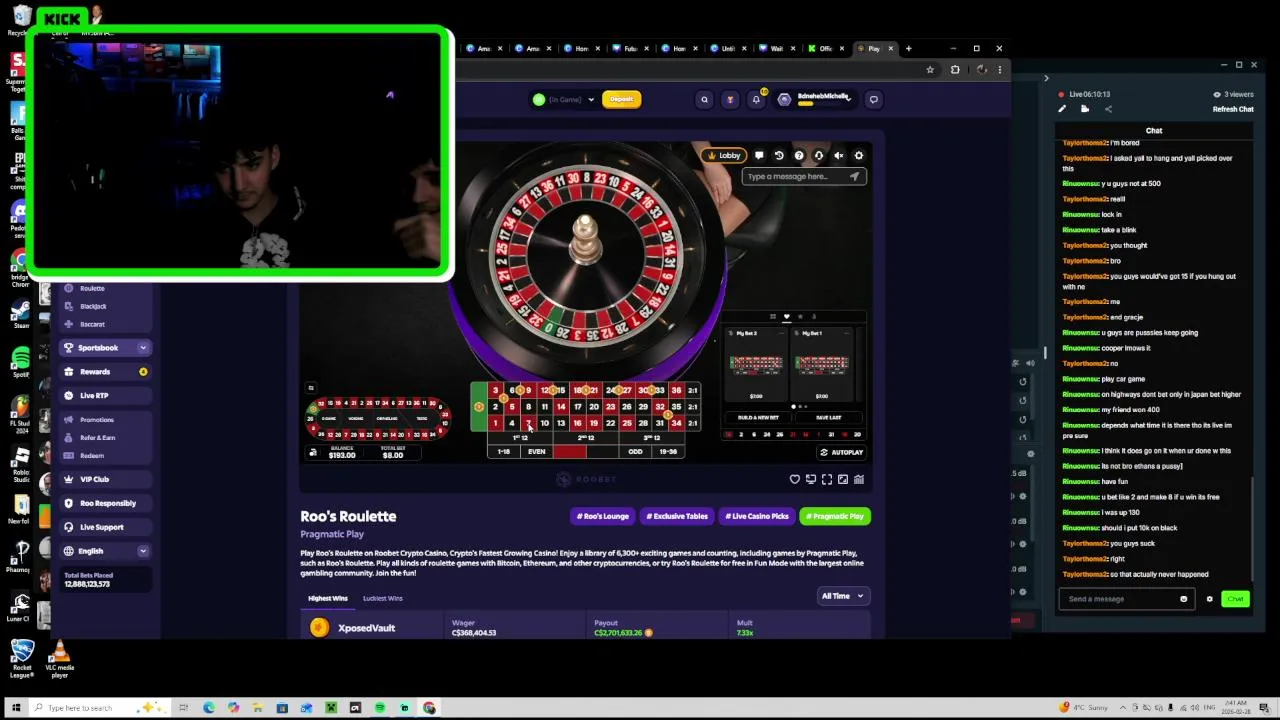Image resolution: width=1280 pixels, height=720 pixels.
Task: Open the # Exclusive Tables tag
Action: (x=677, y=516)
